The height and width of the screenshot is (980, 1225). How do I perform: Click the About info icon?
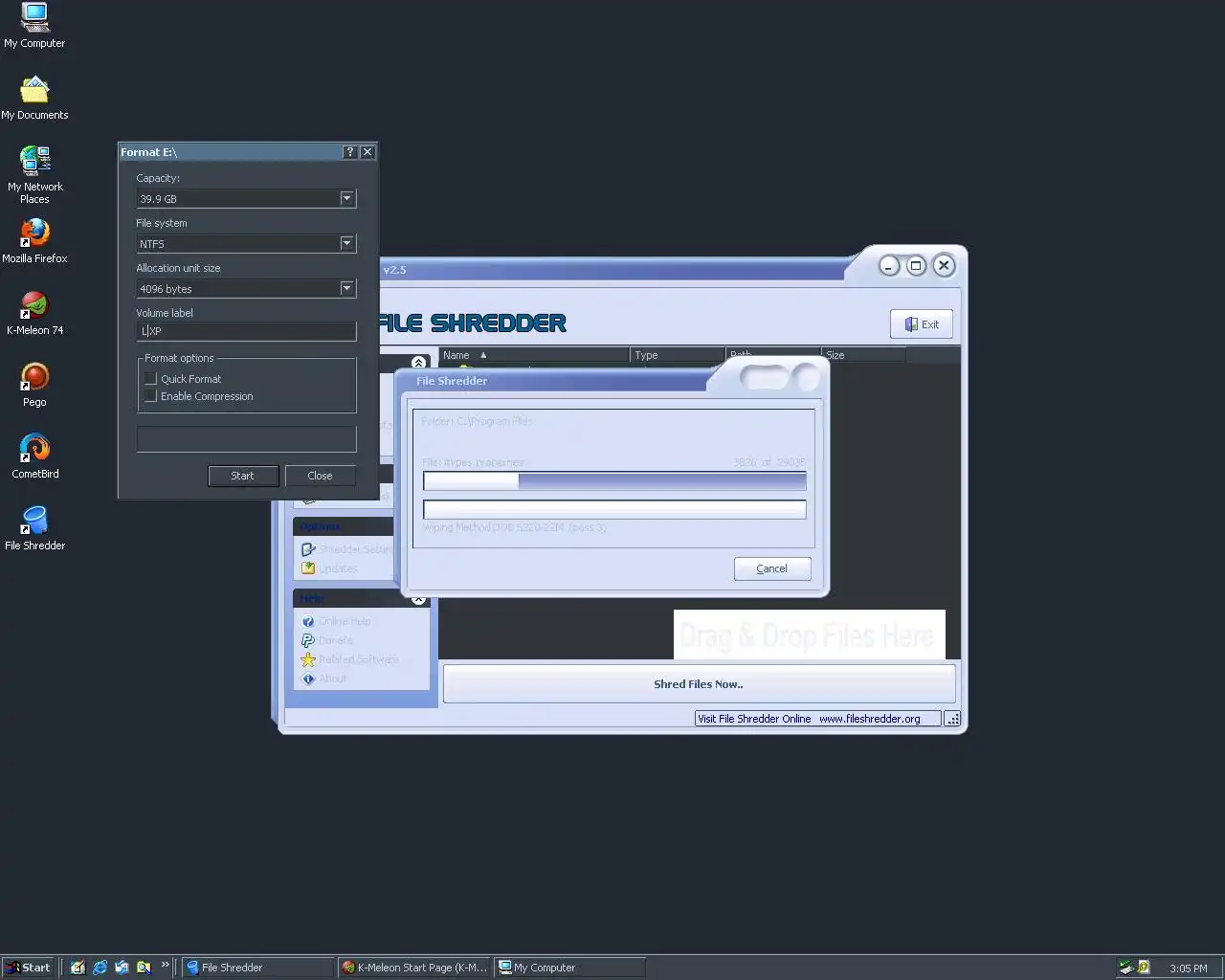308,679
